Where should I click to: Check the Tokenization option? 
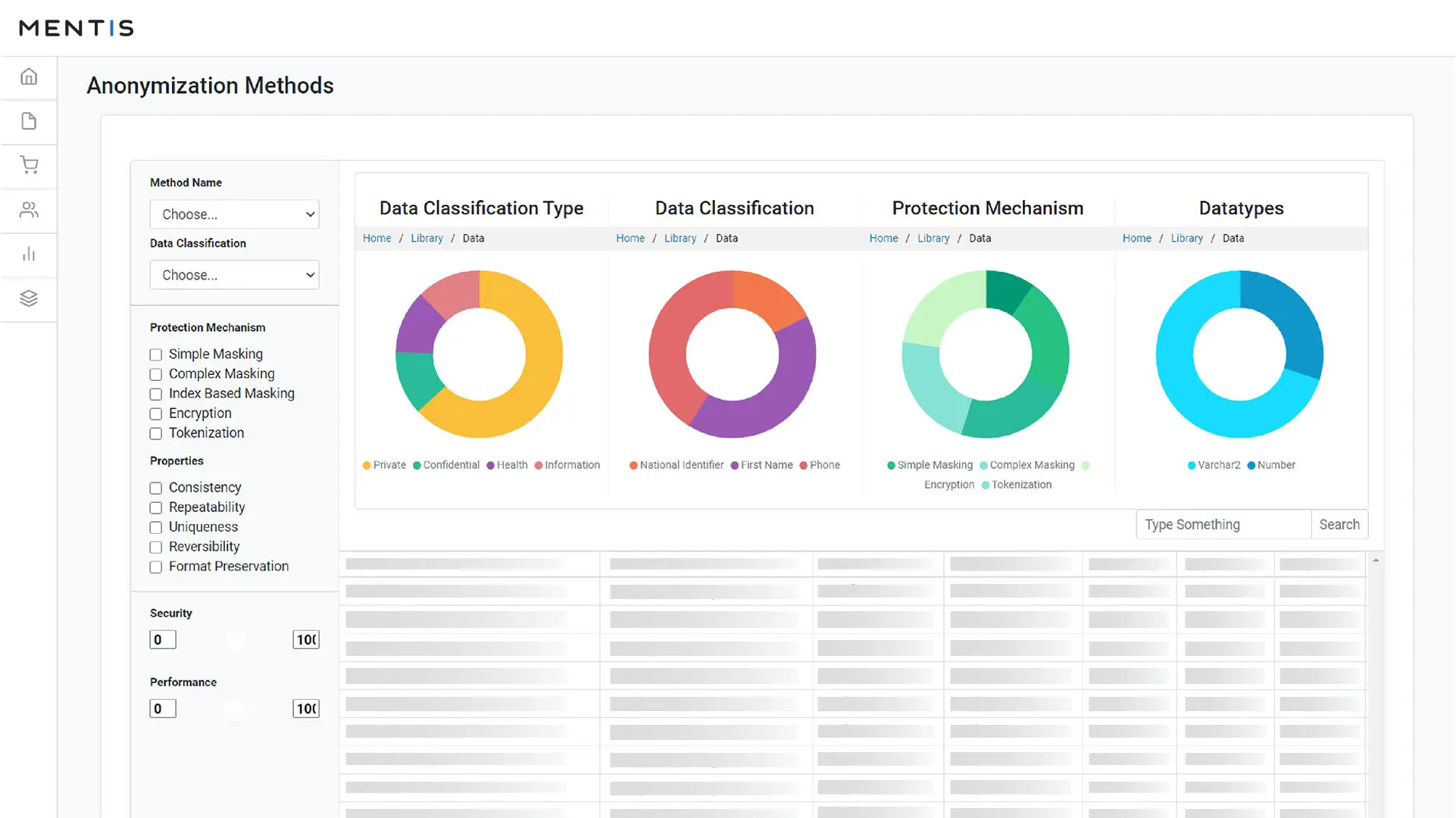tap(156, 433)
